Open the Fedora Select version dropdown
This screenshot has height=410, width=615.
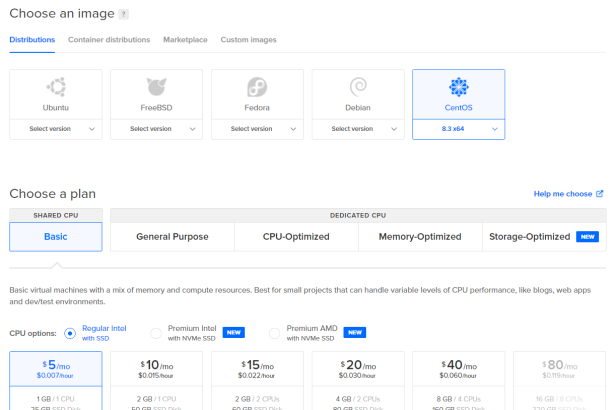[x=257, y=129]
